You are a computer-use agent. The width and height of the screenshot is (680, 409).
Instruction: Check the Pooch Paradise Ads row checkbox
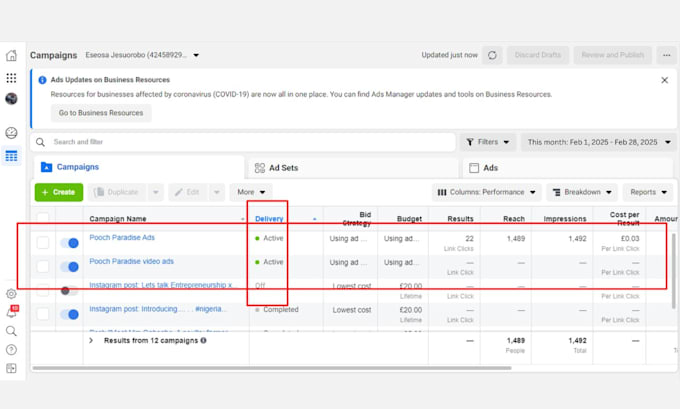pyautogui.click(x=42, y=242)
